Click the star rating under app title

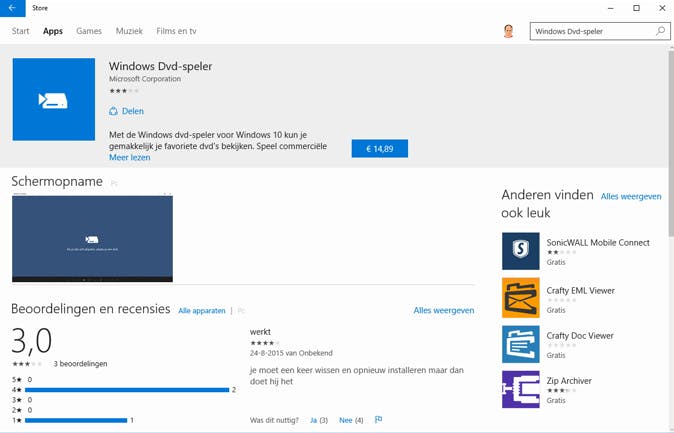124,91
